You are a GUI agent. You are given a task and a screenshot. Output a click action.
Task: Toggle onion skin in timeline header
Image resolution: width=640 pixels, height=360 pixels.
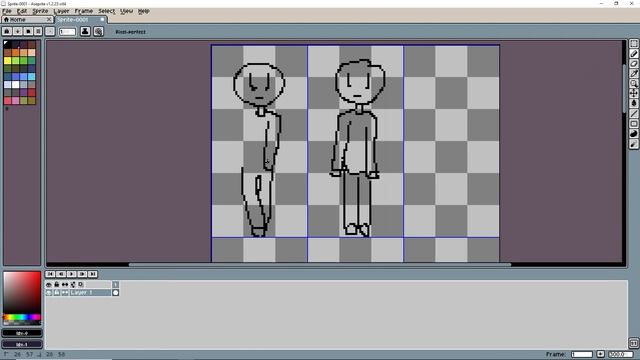(73, 284)
